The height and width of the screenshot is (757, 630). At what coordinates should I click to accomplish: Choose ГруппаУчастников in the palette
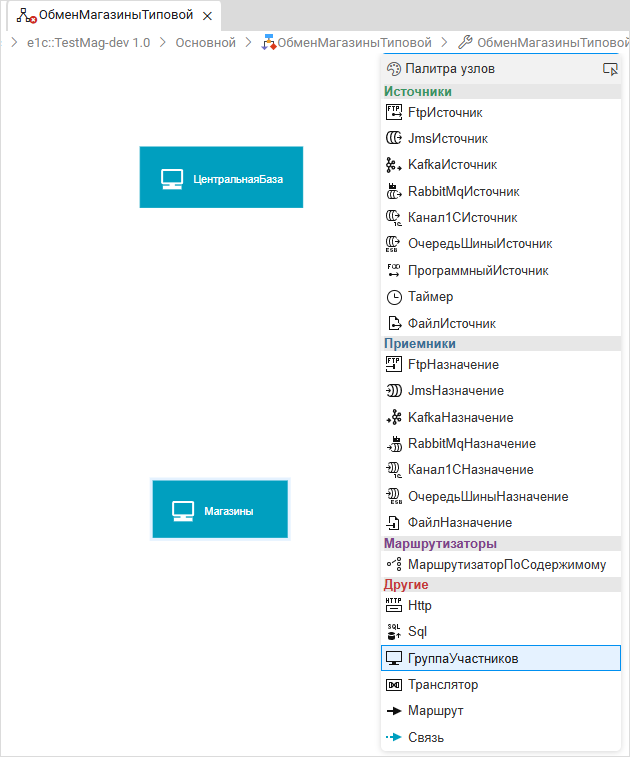[x=463, y=658]
